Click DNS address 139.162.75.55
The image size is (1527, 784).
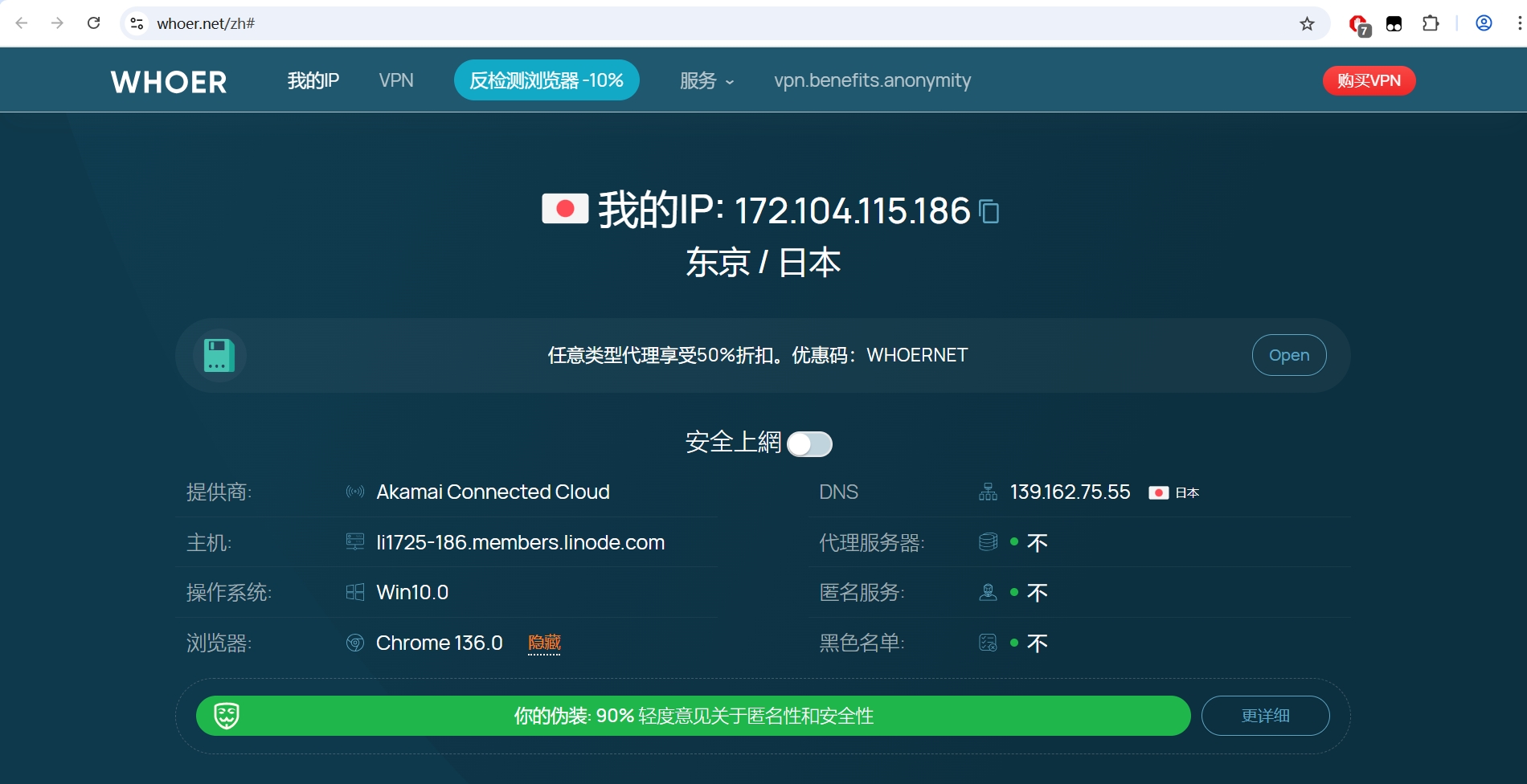click(1070, 492)
